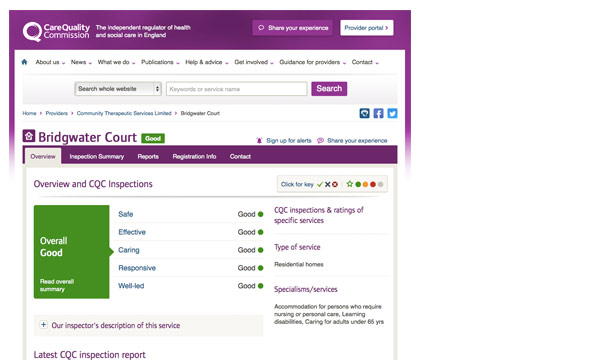Viewport: 600px width, 360px height.
Task: Open the About us menu
Action: [50, 62]
